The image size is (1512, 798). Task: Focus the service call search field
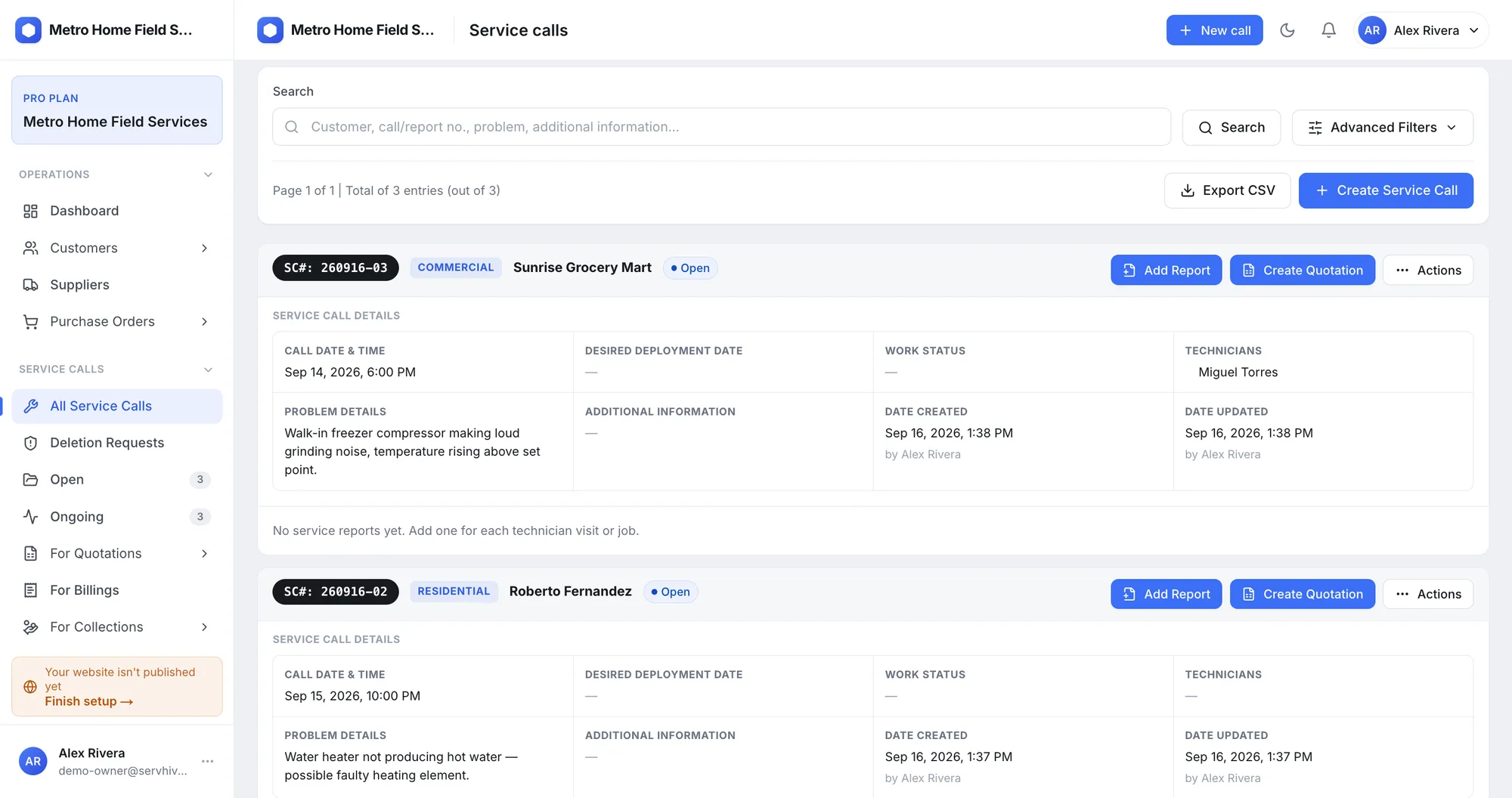pyautogui.click(x=721, y=127)
